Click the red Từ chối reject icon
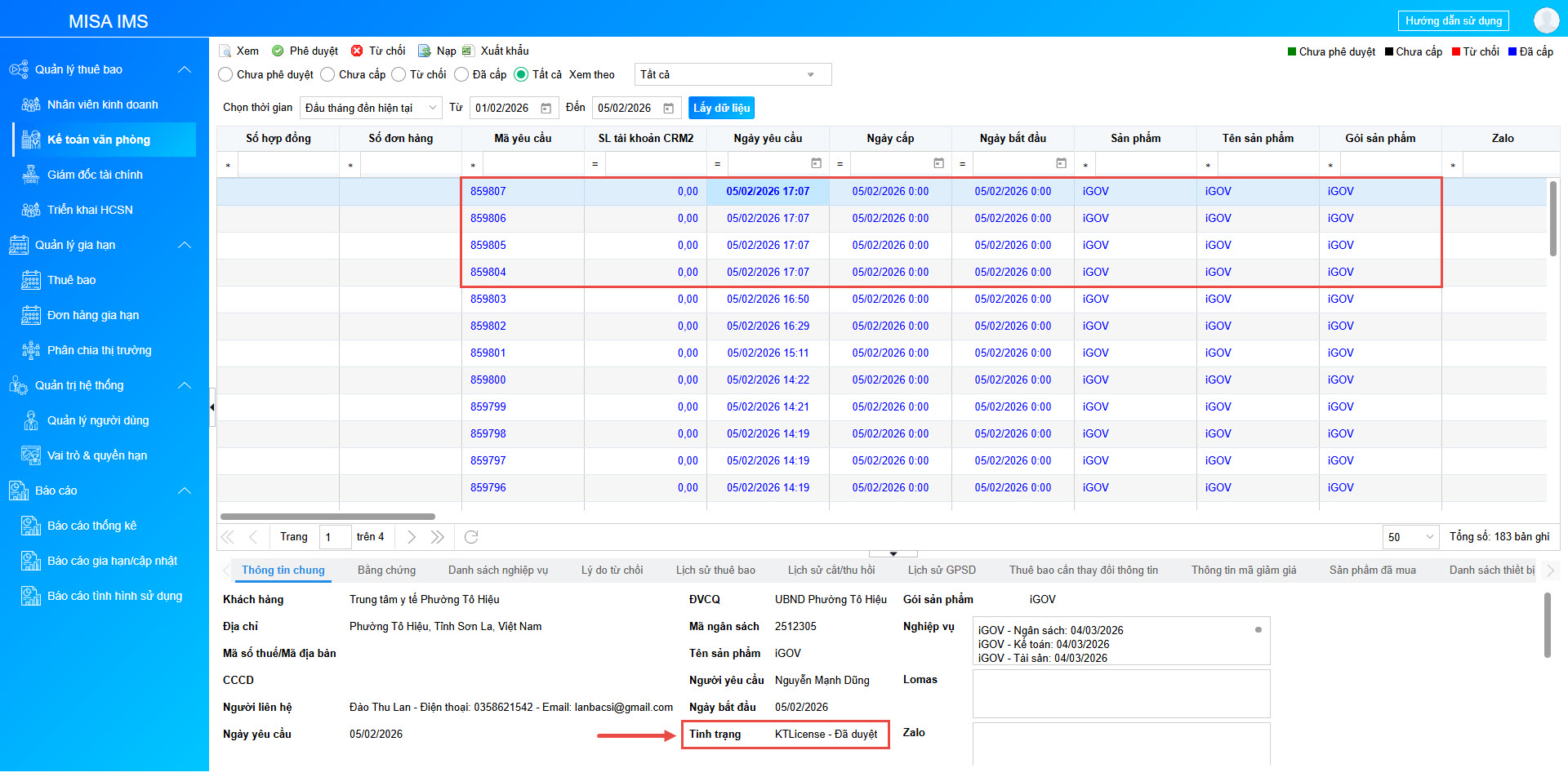Viewport: 1568px width, 777px height. [x=357, y=51]
